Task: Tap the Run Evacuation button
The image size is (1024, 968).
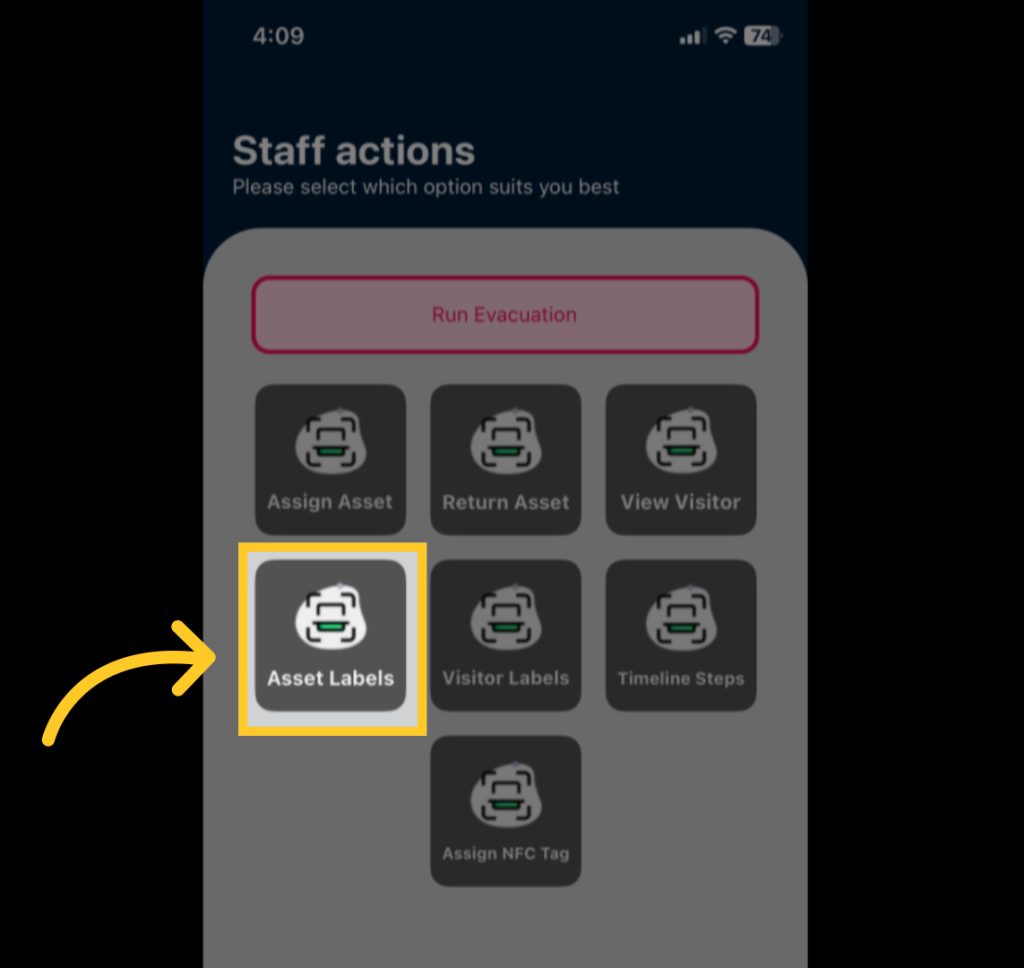Action: pos(505,315)
